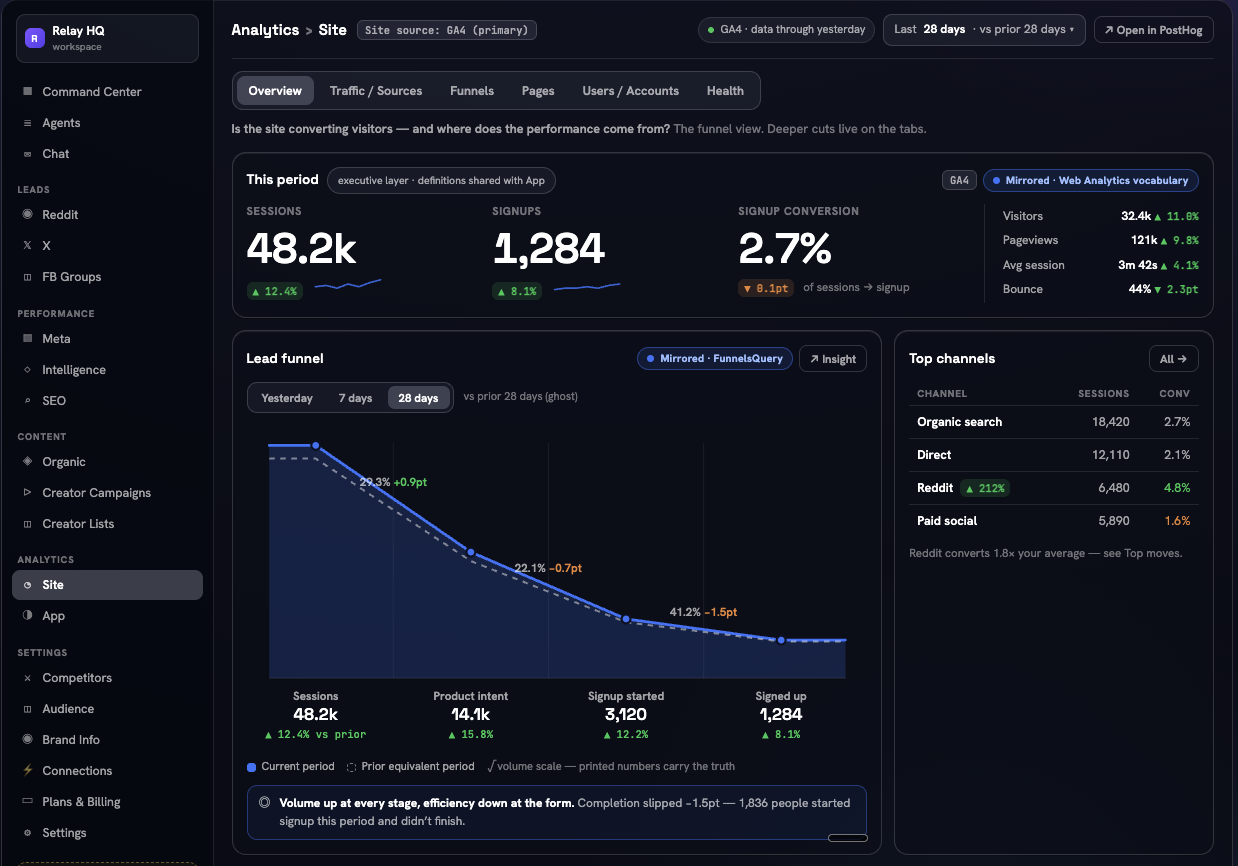1238x866 pixels.
Task: Click the Agents sidebar icon
Action: (27, 123)
